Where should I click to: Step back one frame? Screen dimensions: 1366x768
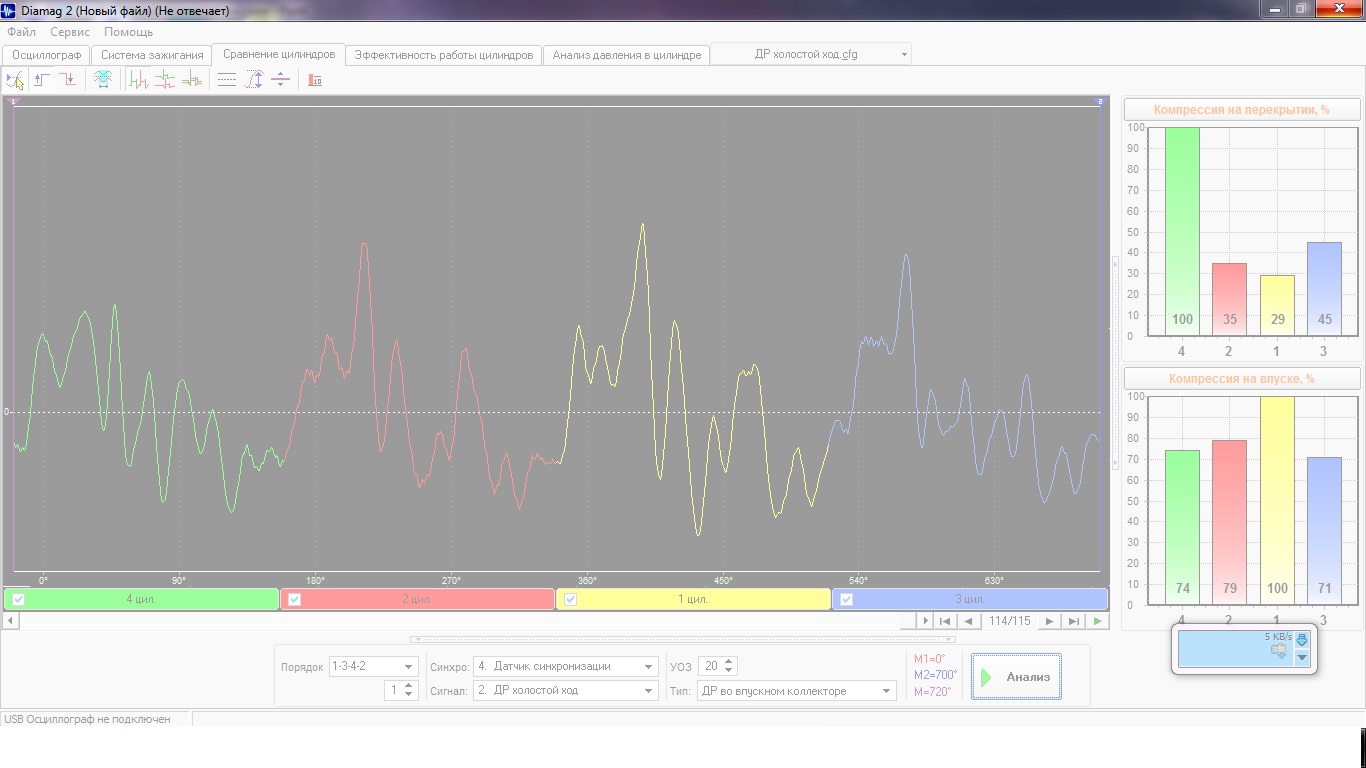click(968, 621)
